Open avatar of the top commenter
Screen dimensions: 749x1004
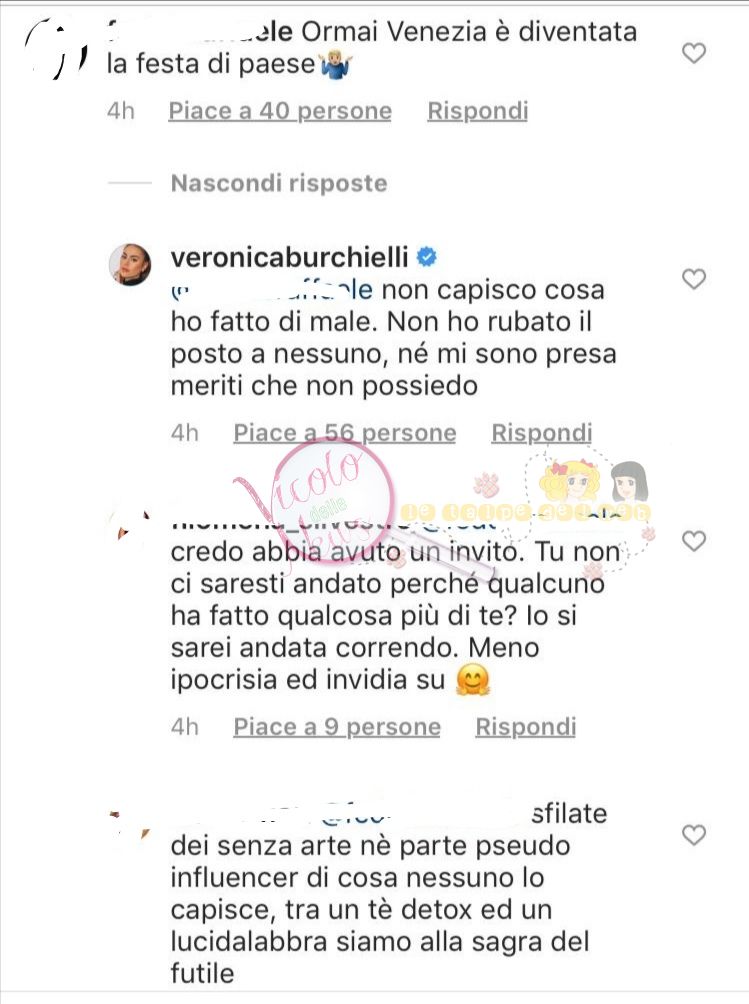54,48
